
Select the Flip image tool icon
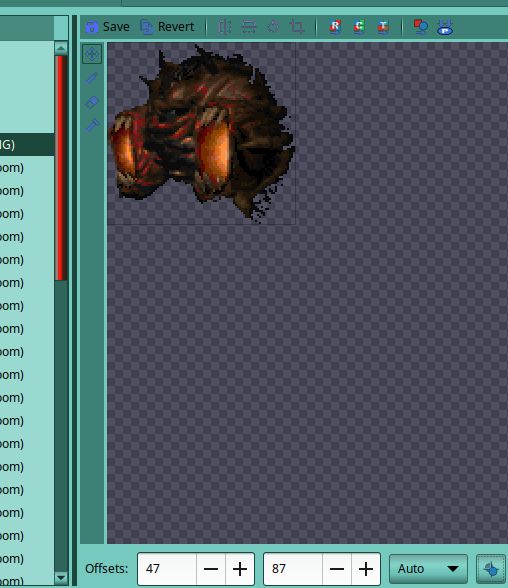coord(249,27)
